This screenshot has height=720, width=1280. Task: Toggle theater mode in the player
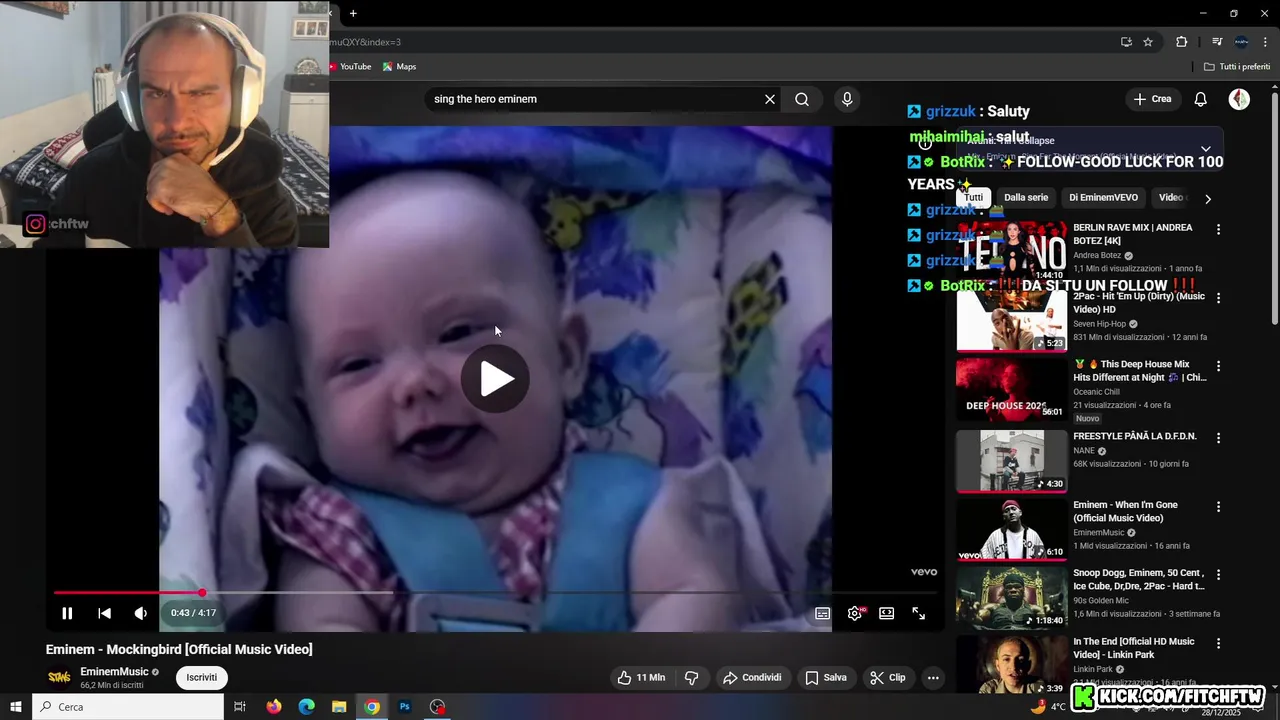pyautogui.click(x=887, y=613)
